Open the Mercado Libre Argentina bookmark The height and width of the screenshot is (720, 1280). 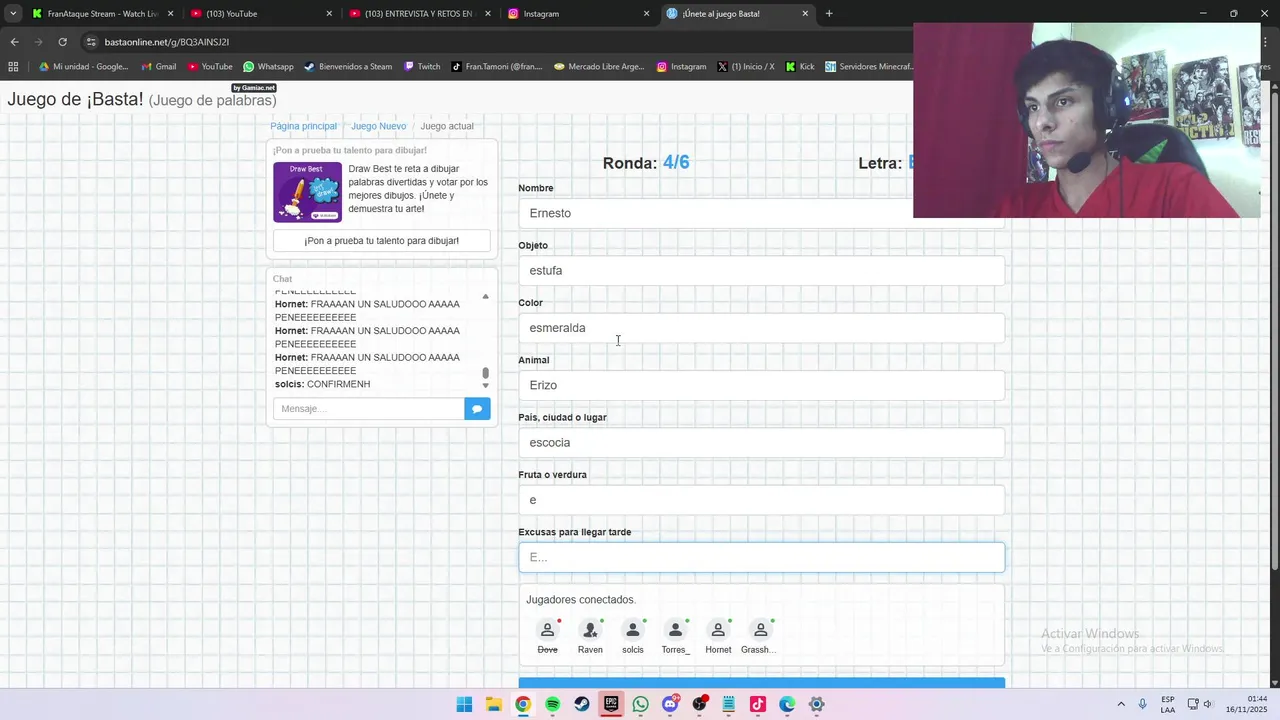[x=599, y=67]
